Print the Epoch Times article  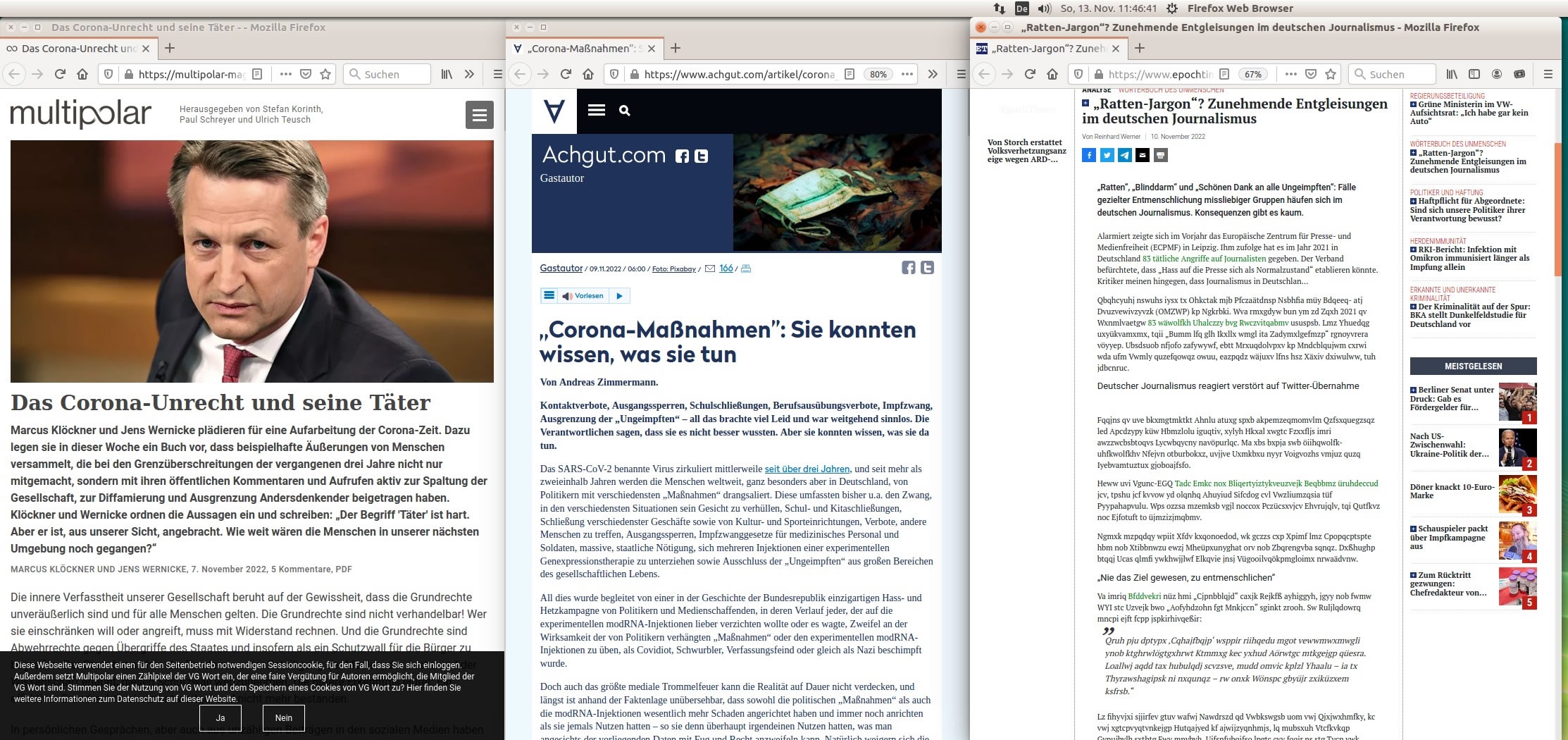point(1161,155)
